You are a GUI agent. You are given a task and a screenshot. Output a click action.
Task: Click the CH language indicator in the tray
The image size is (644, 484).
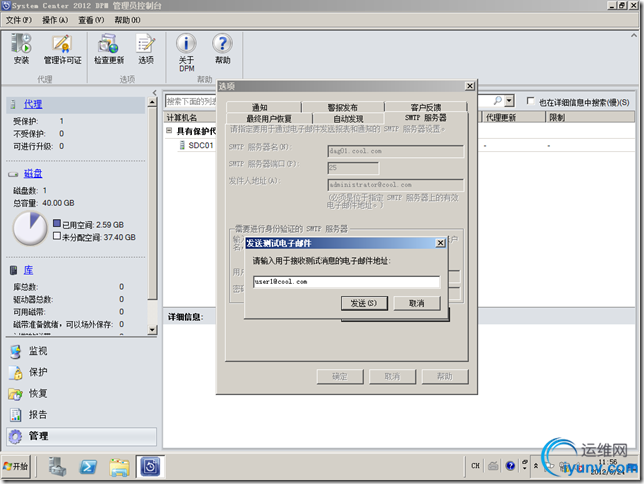pyautogui.click(x=476, y=466)
